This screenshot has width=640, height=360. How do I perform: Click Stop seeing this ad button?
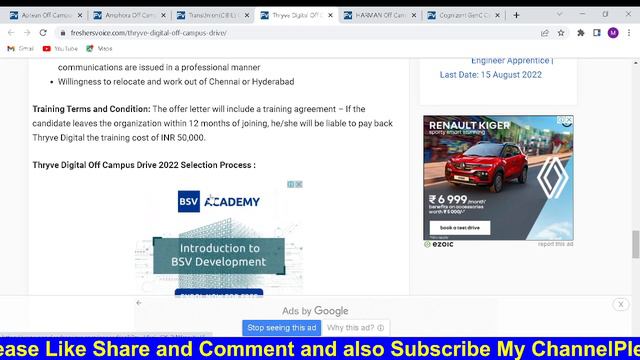[x=282, y=328]
